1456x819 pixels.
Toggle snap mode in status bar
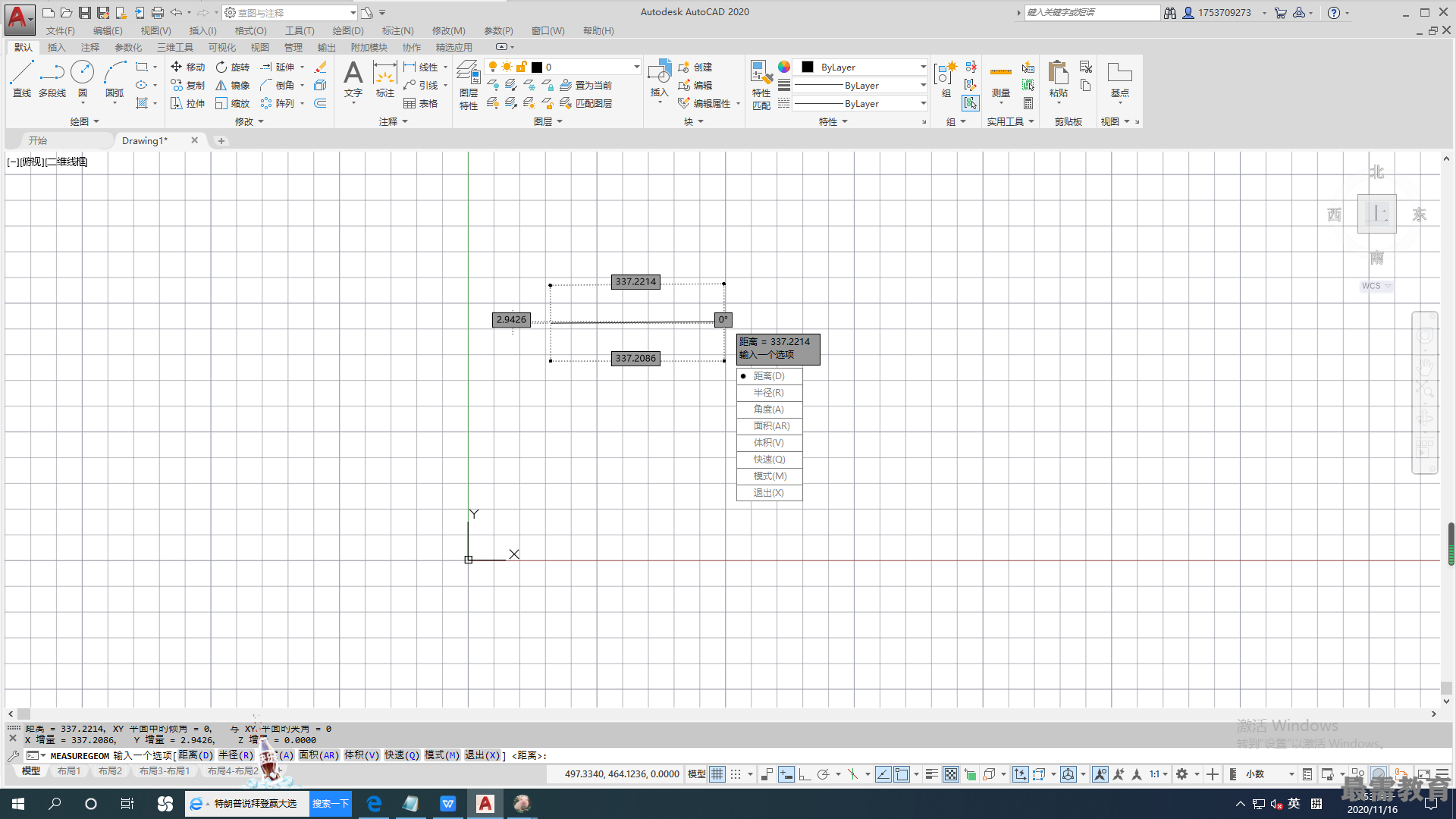736,774
